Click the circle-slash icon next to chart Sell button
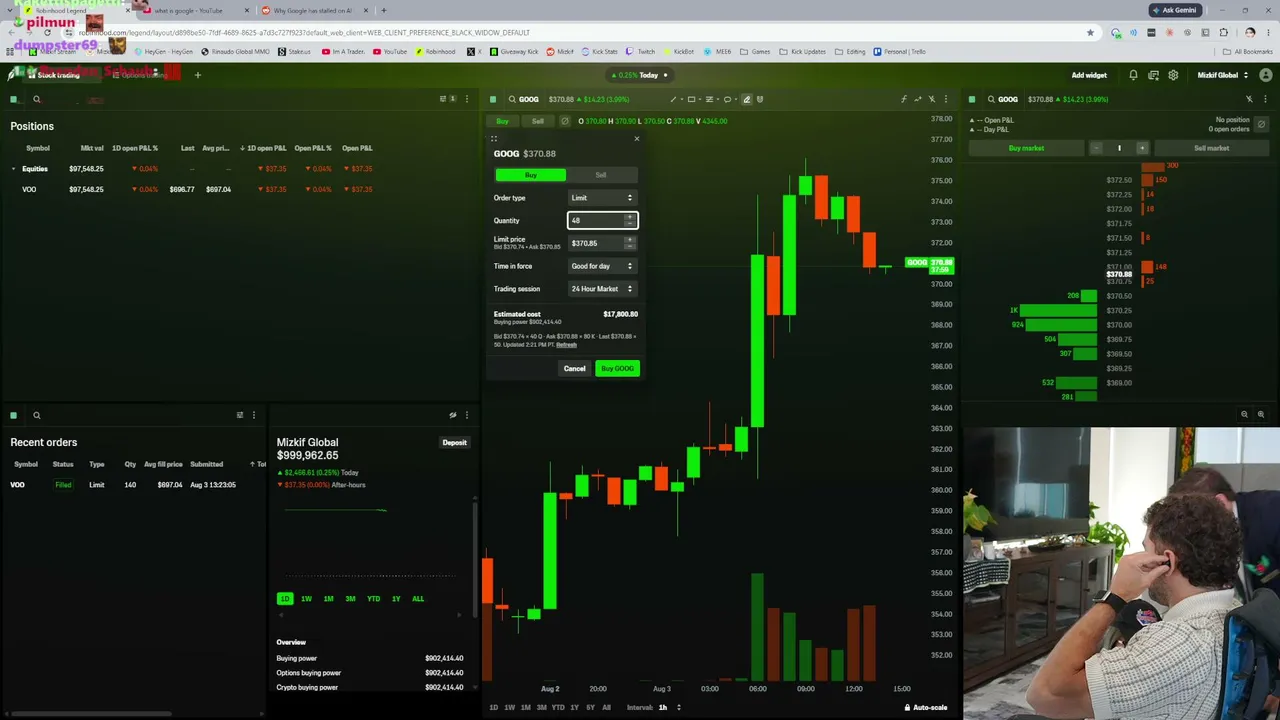Viewport: 1280px width, 720px height. point(565,121)
